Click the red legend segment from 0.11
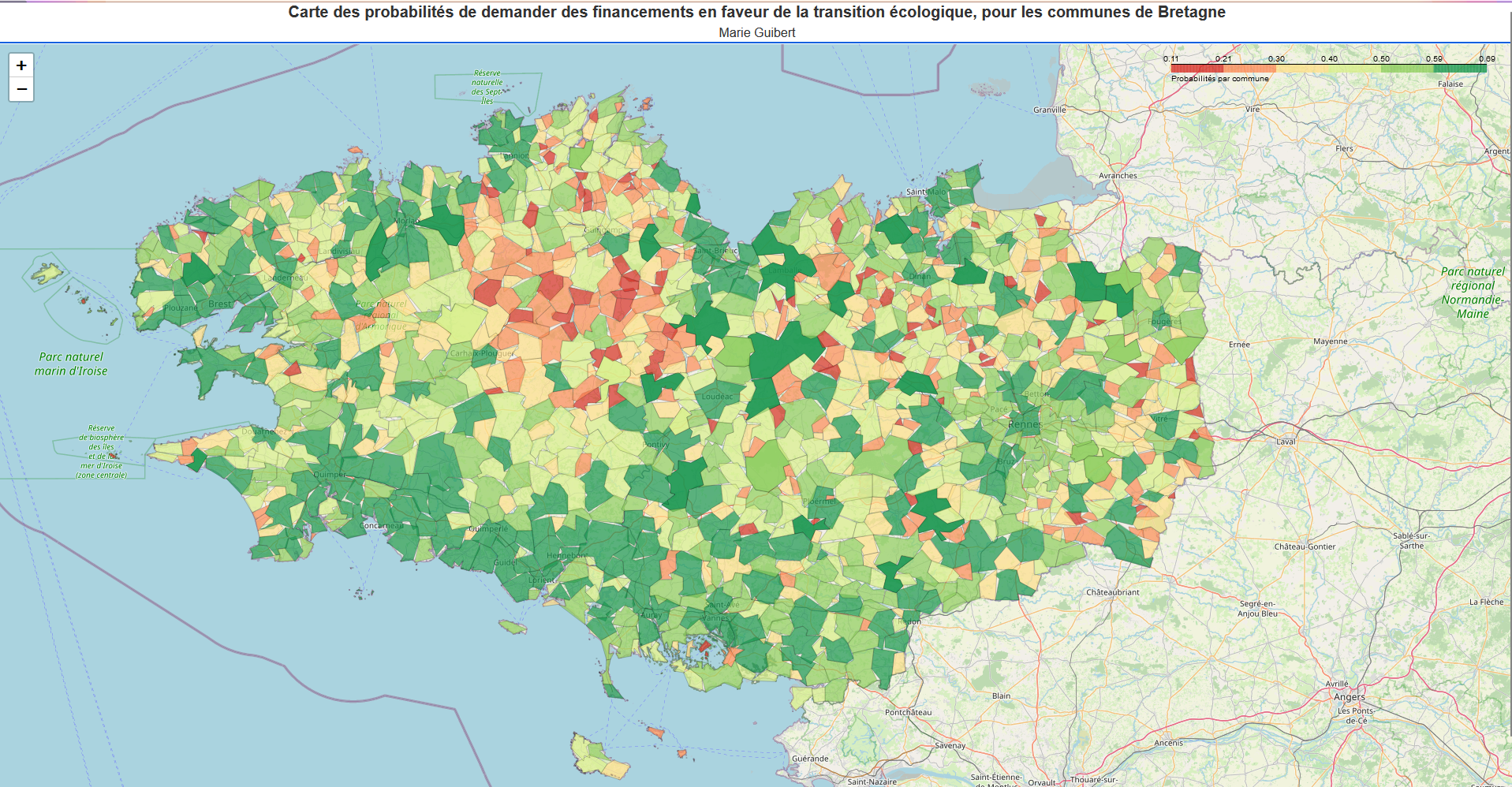 pyautogui.click(x=1197, y=69)
